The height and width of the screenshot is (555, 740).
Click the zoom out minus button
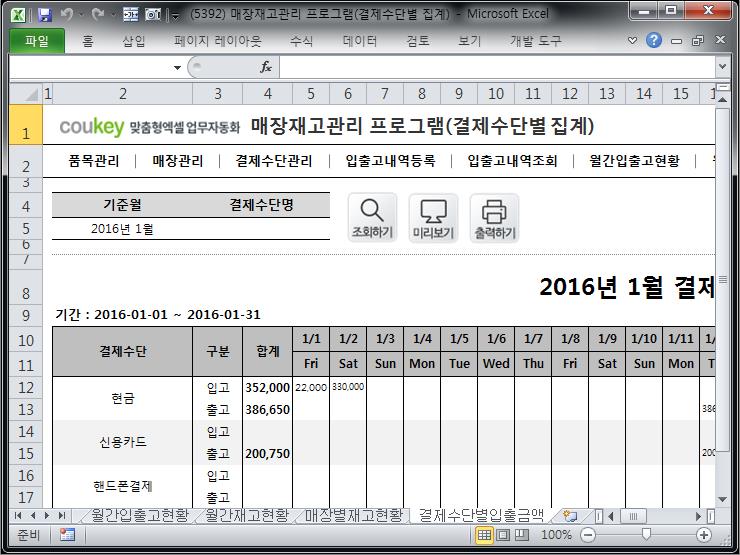click(x=588, y=535)
